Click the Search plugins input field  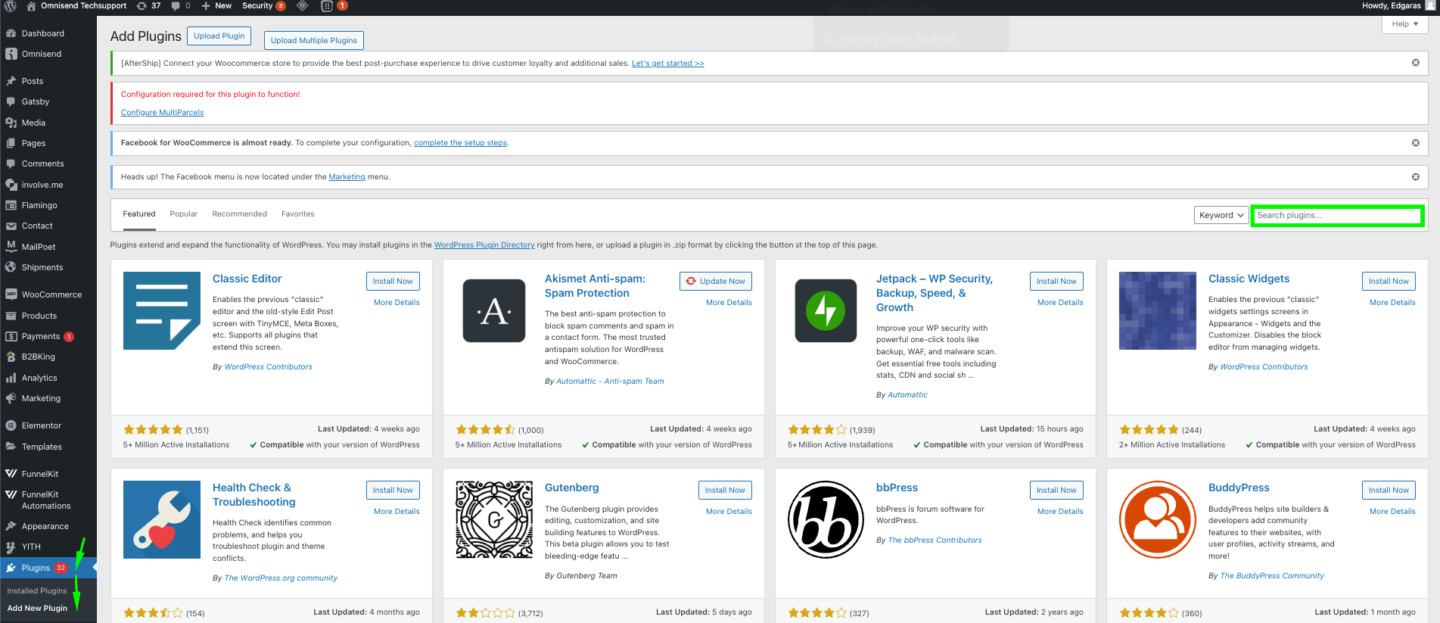[1336, 215]
